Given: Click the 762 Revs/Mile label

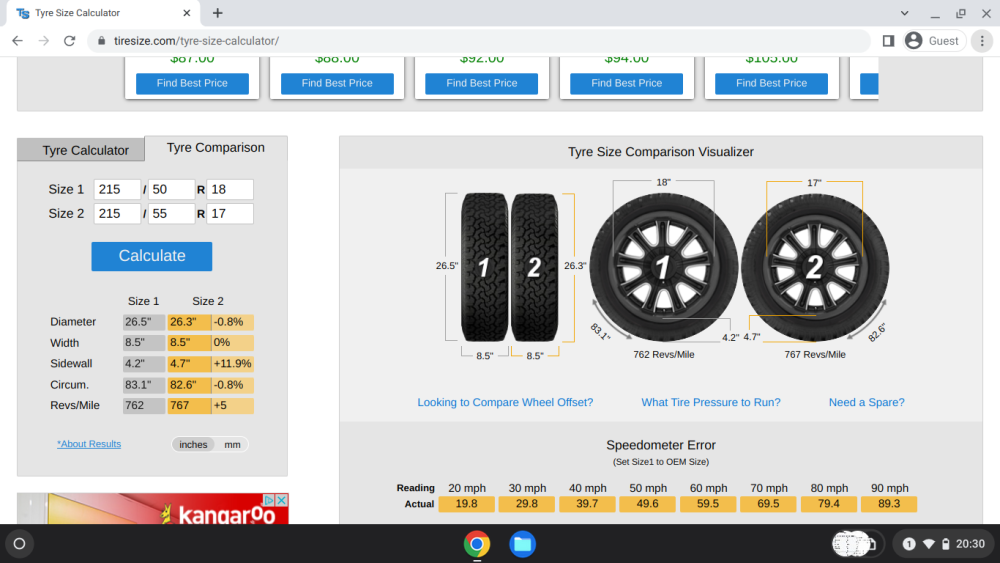Looking at the screenshot, I should click(663, 355).
